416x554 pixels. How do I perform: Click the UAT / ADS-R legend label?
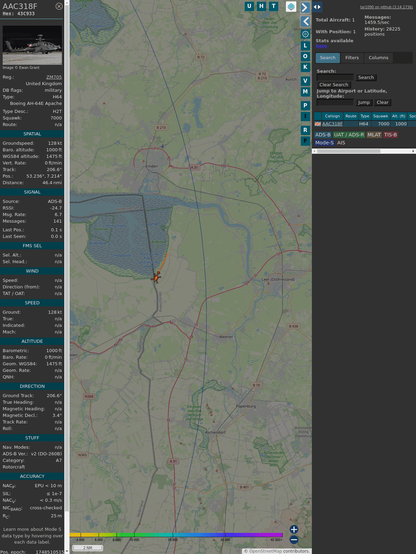[x=349, y=135]
